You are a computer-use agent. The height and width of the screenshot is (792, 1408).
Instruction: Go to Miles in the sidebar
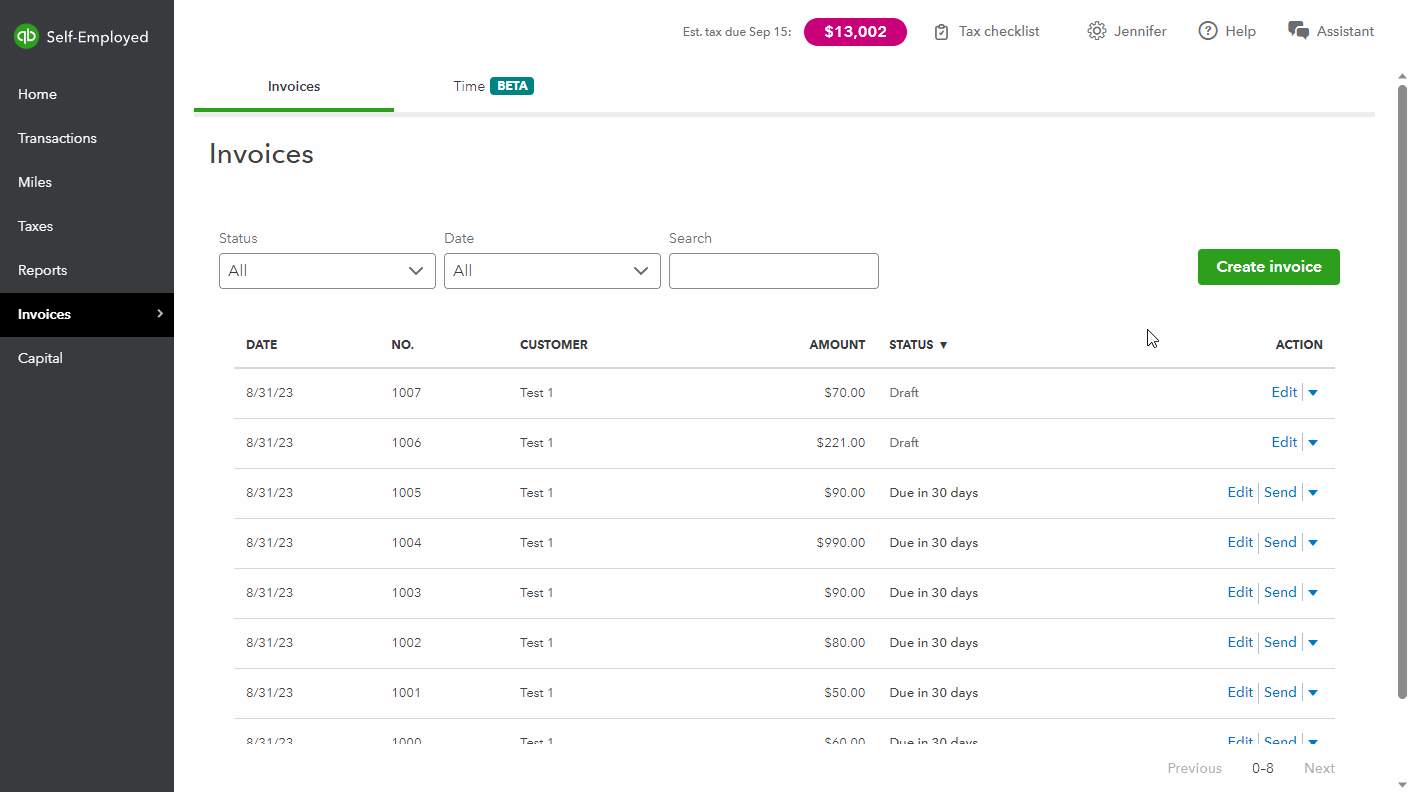[35, 182]
